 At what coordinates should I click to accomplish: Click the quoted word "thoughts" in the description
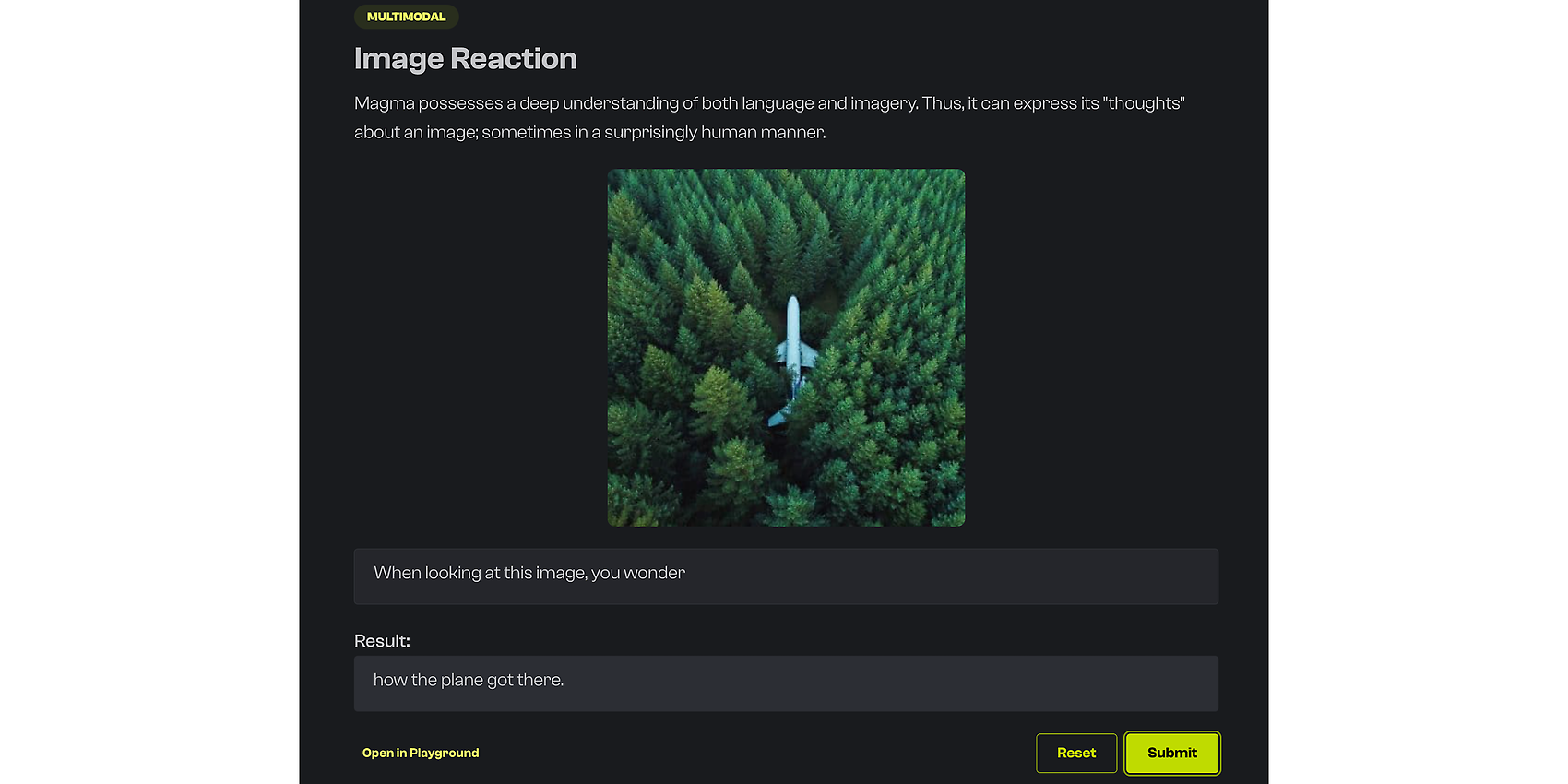[1144, 103]
